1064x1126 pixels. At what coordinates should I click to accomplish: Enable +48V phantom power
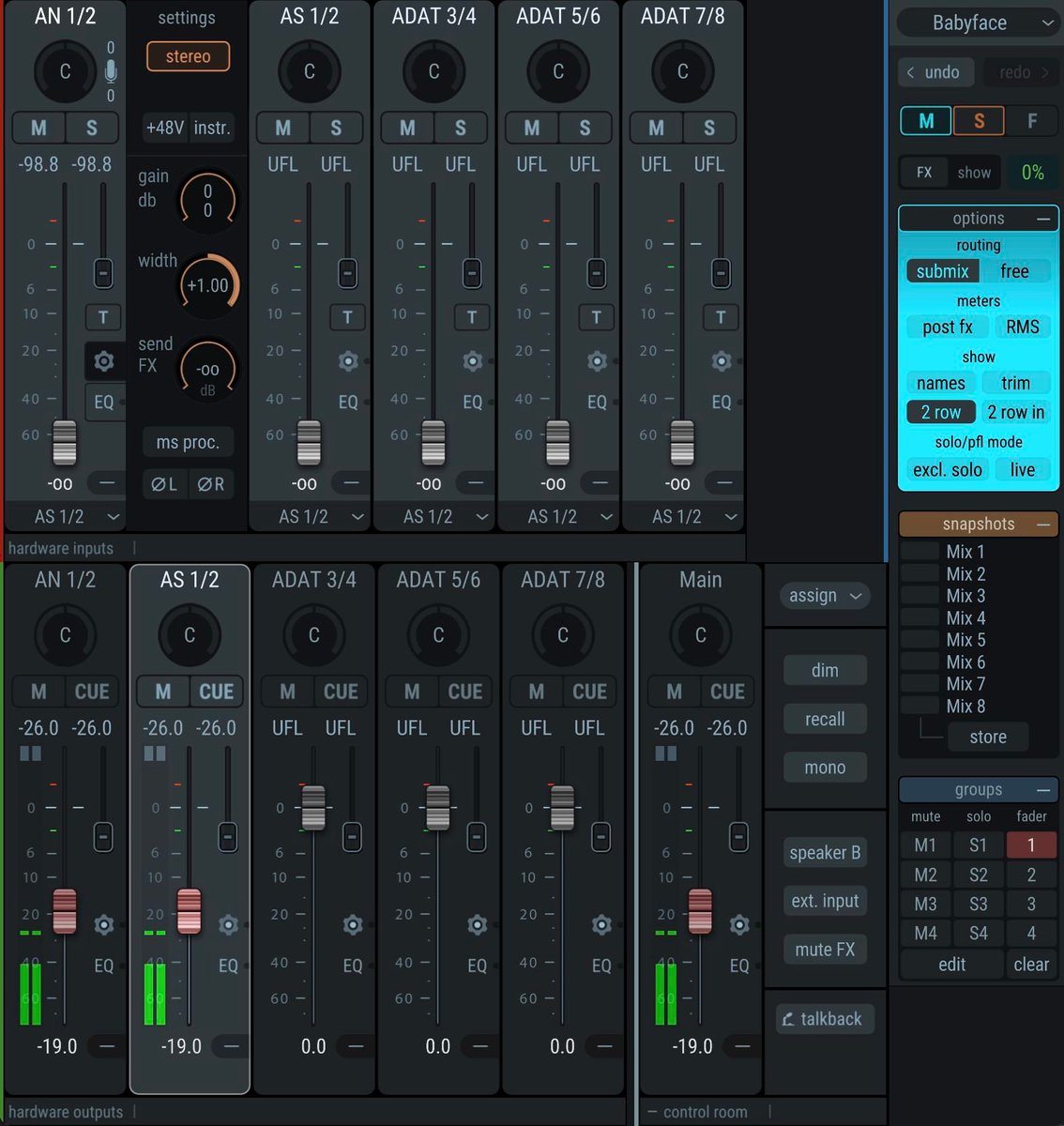point(165,128)
